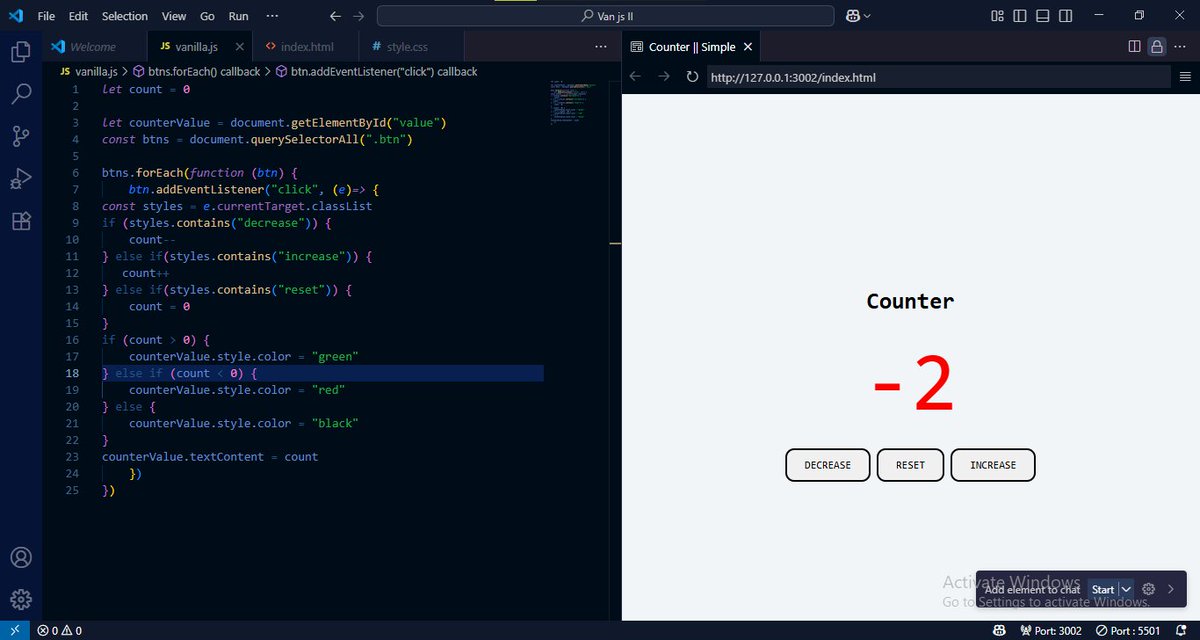Click the preview URL address field
1200x640 pixels.
tap(938, 77)
